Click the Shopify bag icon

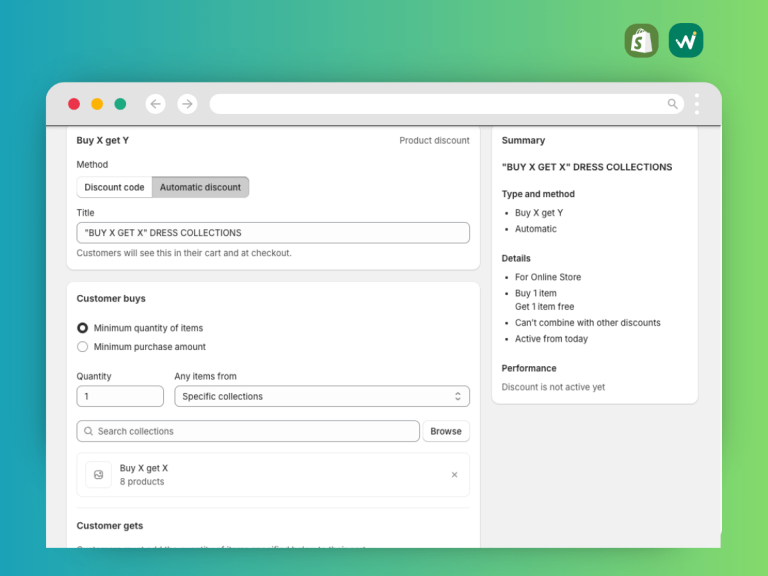641,41
